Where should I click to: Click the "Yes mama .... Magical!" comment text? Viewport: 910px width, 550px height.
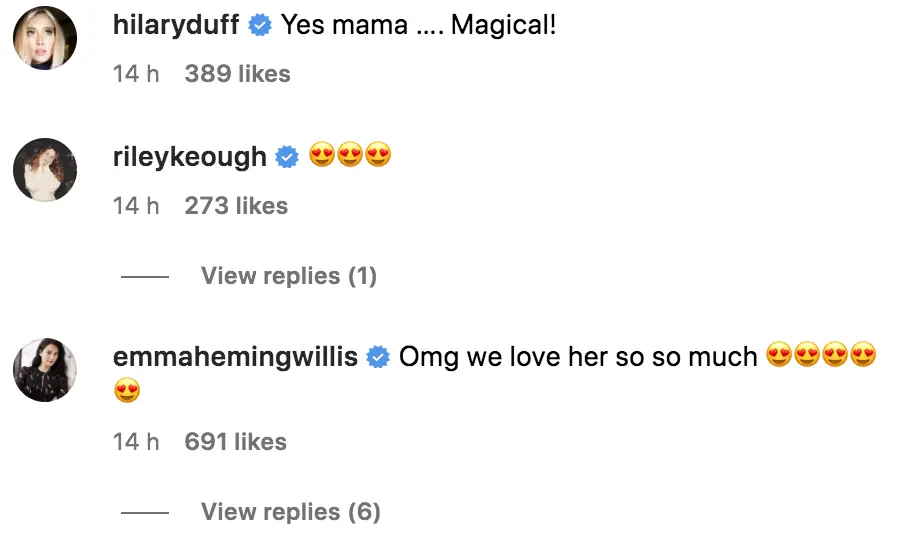418,26
